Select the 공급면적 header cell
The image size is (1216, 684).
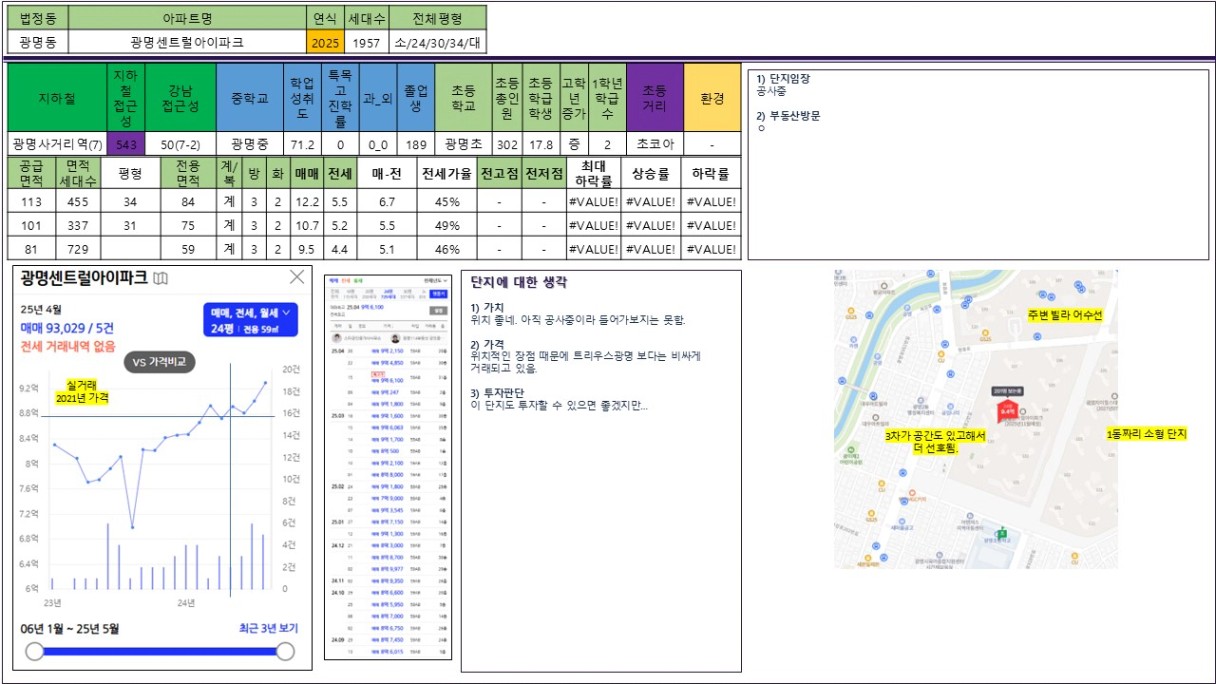30,173
